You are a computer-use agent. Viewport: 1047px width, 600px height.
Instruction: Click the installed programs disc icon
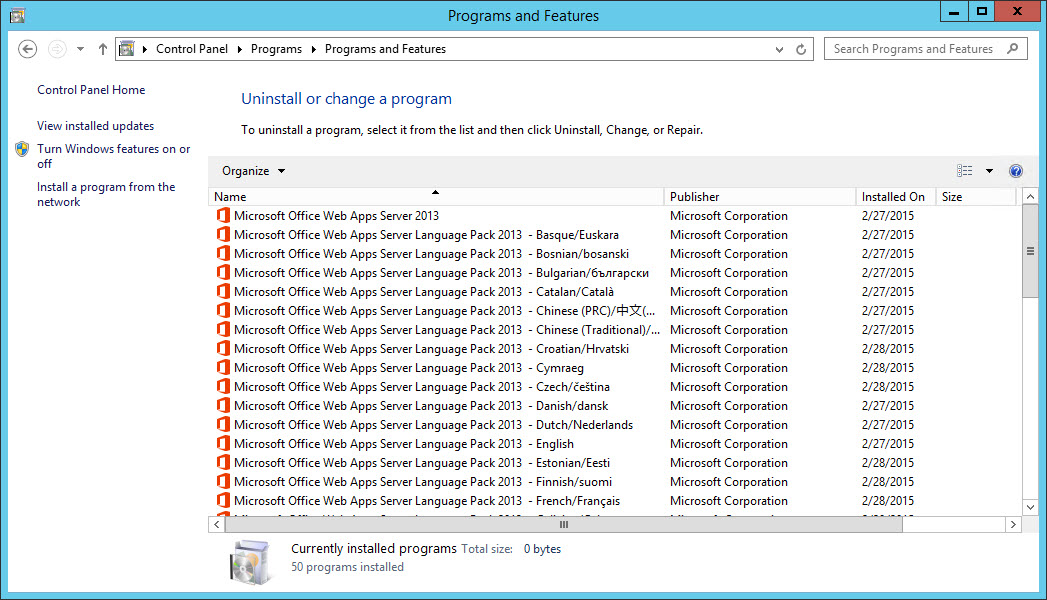[250, 562]
